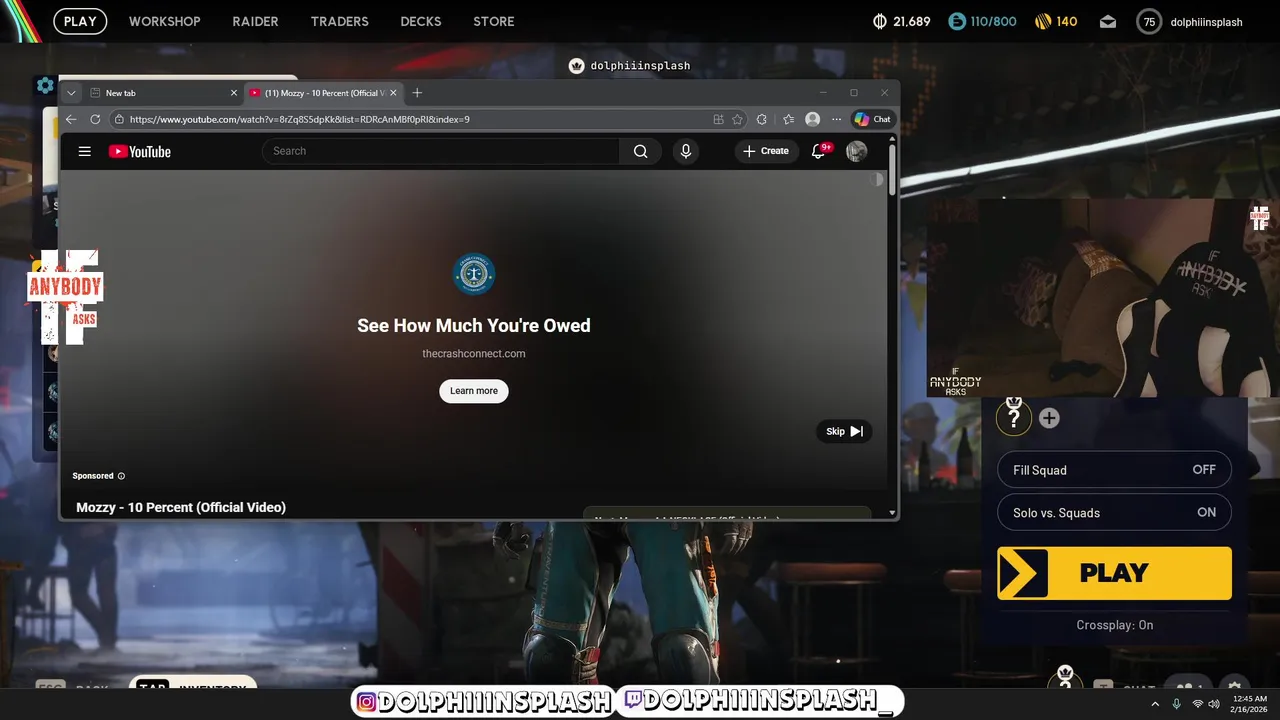
Task: Reload the YouTube page
Action: [x=95, y=119]
